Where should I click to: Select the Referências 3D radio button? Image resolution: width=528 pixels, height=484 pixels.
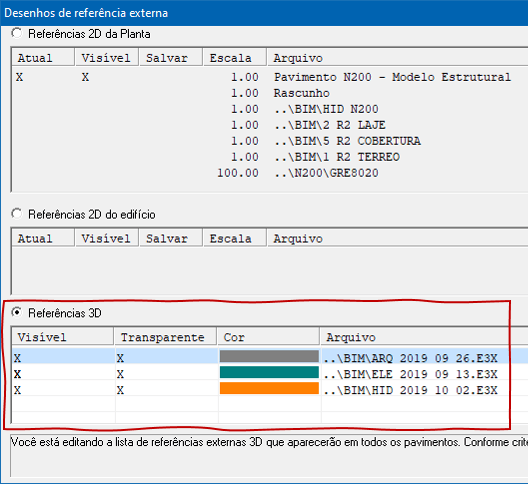pos(16,313)
